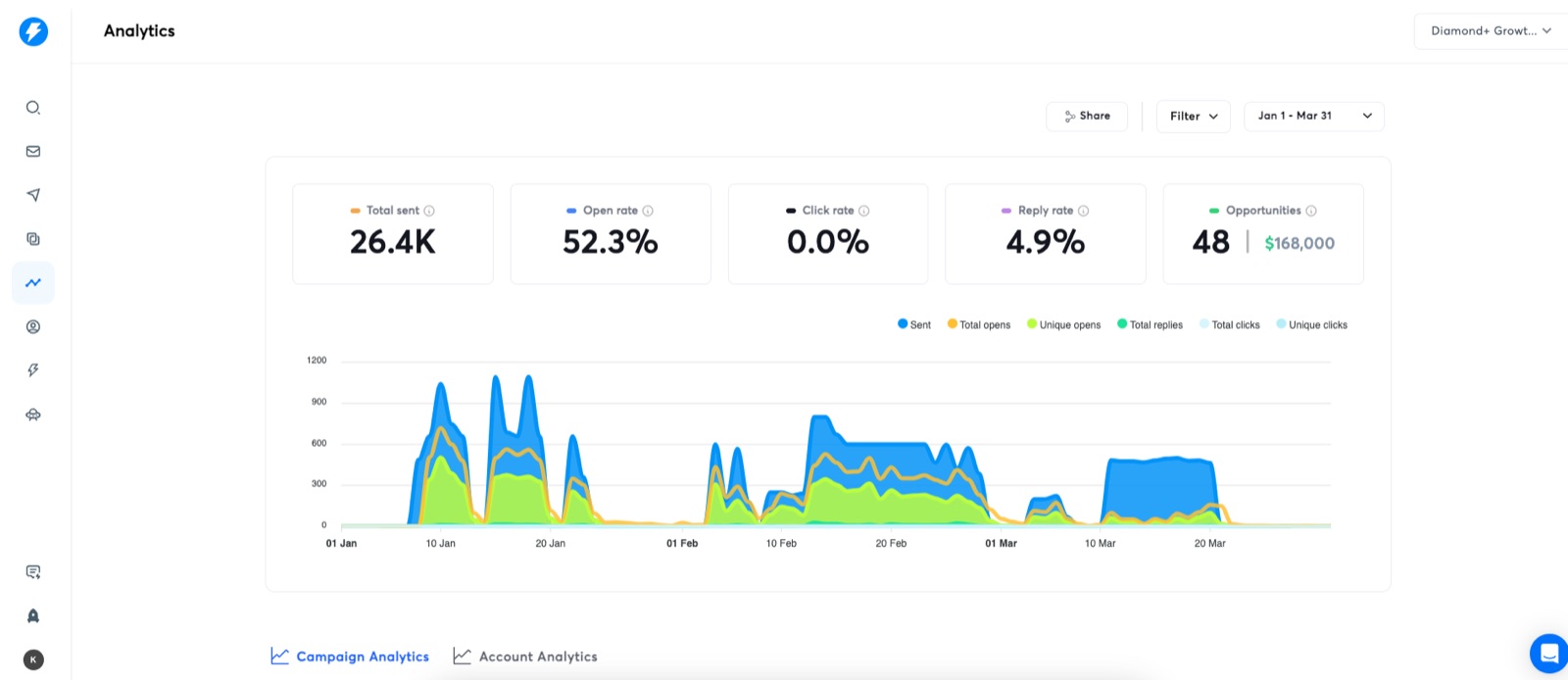Toggle the Unique clicks legend series

pos(1312,324)
